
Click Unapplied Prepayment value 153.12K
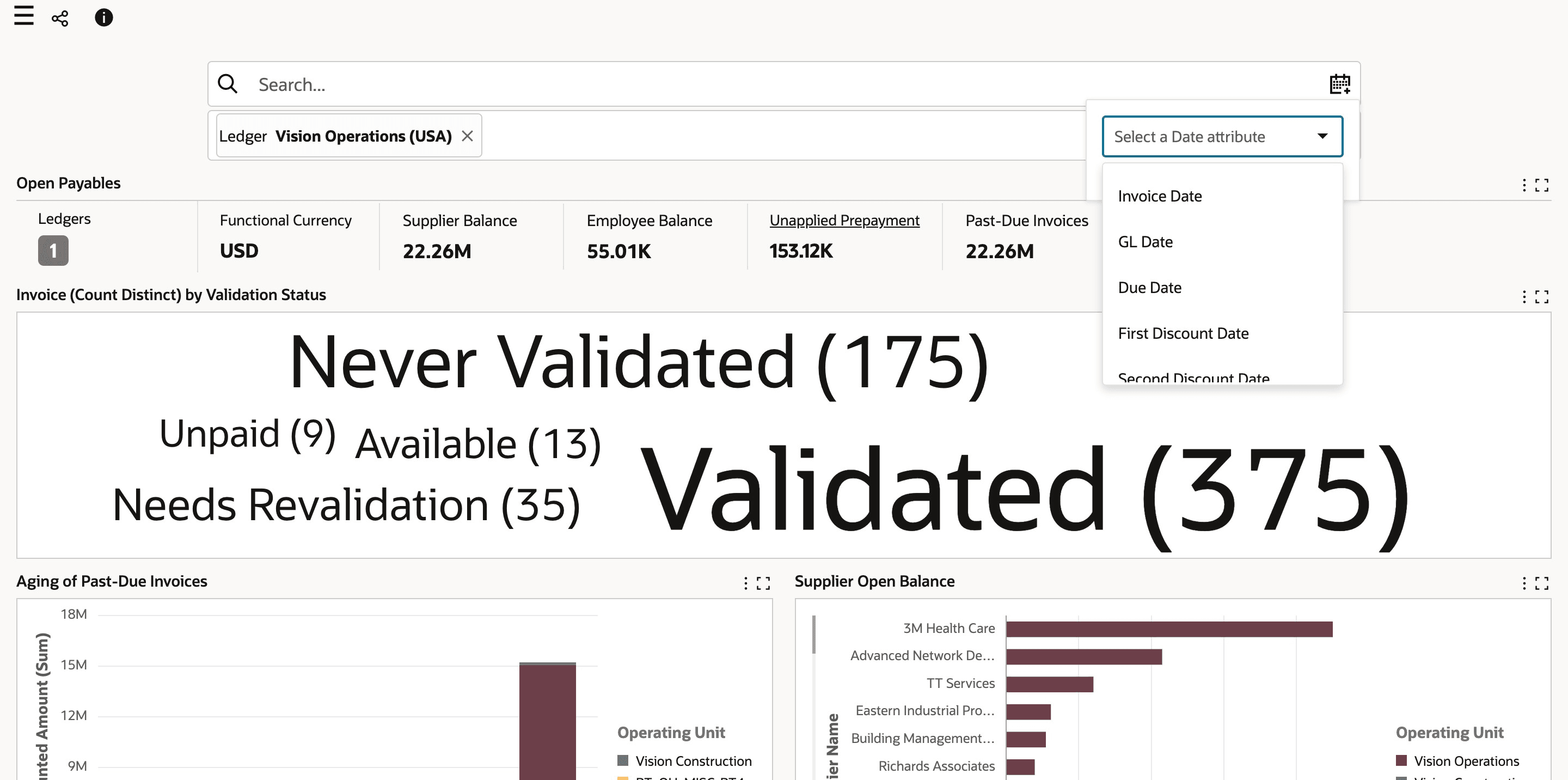(x=801, y=251)
